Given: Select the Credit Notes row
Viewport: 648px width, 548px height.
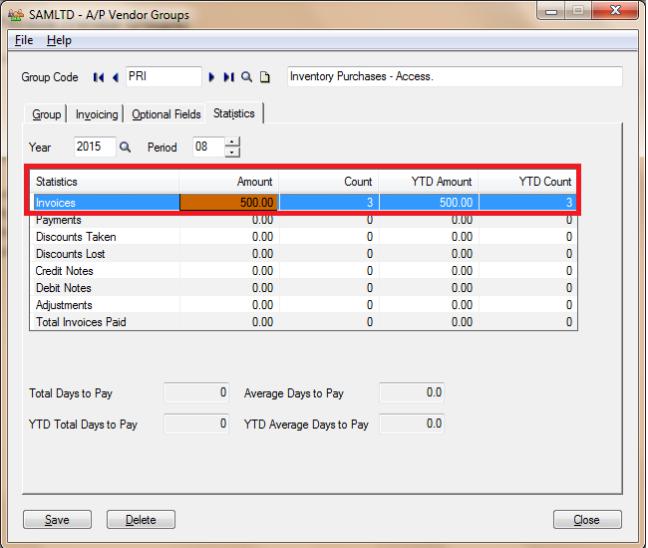Looking at the screenshot, I should [x=304, y=271].
